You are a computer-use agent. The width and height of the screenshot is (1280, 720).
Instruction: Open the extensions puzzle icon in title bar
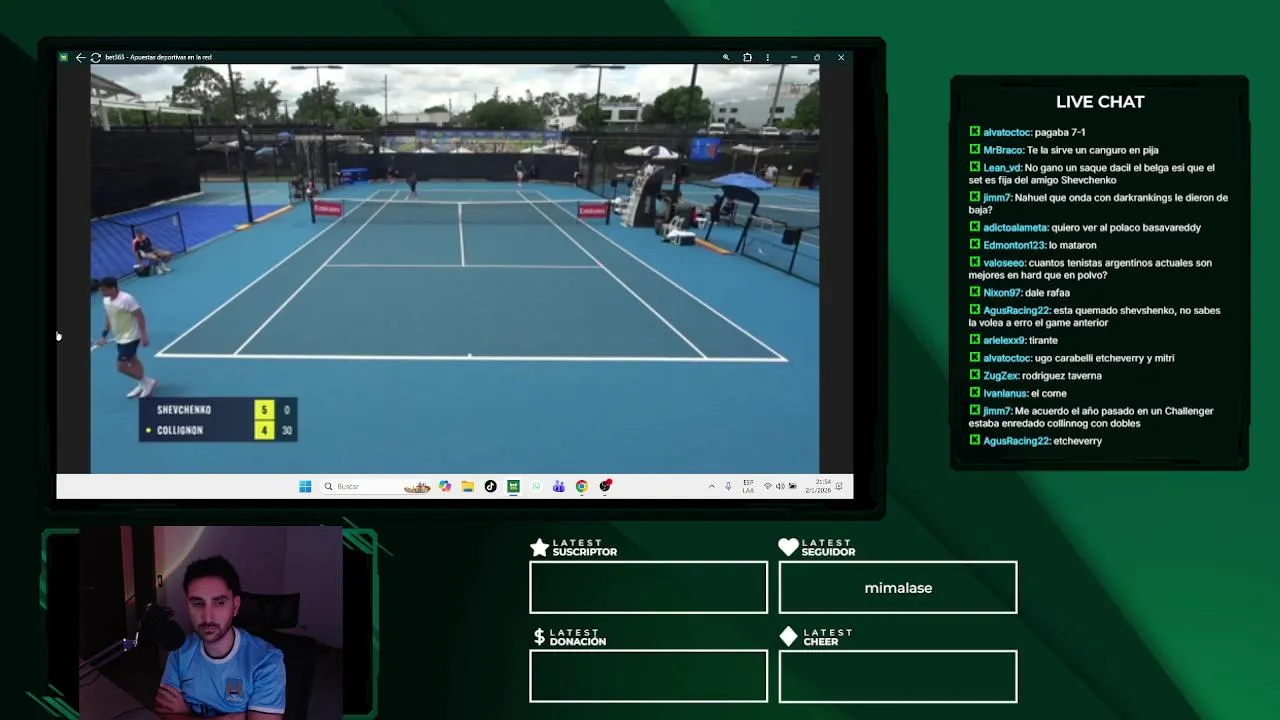coord(747,57)
